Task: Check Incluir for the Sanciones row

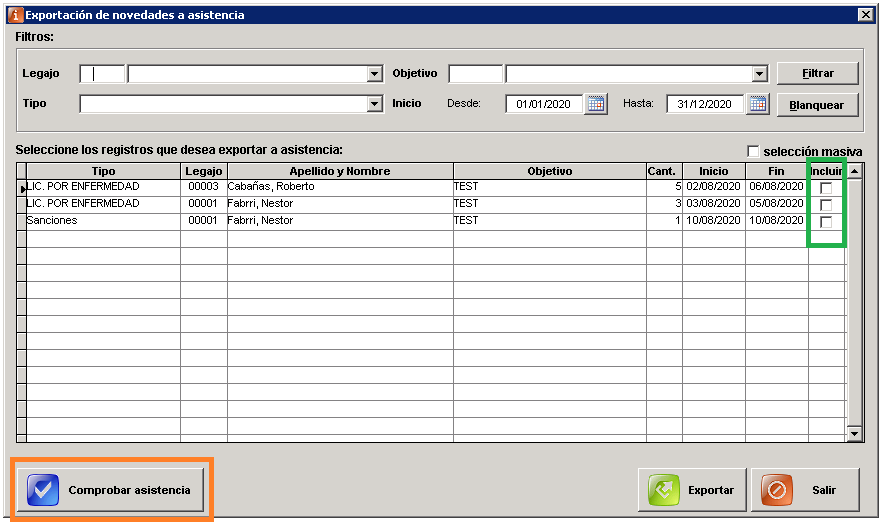Action: coord(826,222)
